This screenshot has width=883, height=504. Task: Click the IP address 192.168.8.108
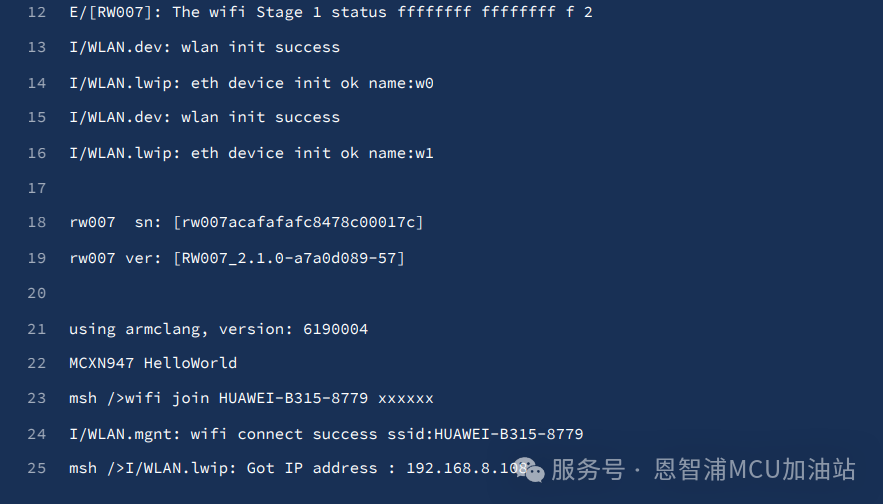[466, 468]
